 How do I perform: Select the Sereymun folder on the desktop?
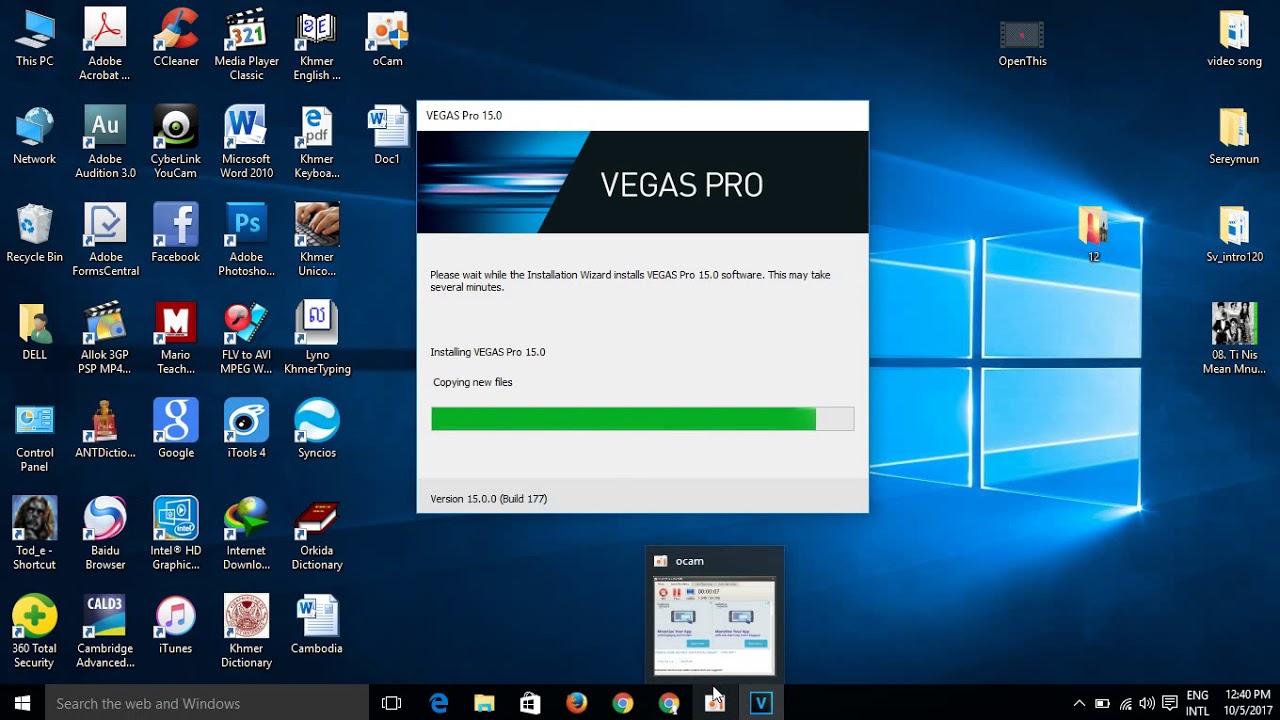click(x=1234, y=136)
